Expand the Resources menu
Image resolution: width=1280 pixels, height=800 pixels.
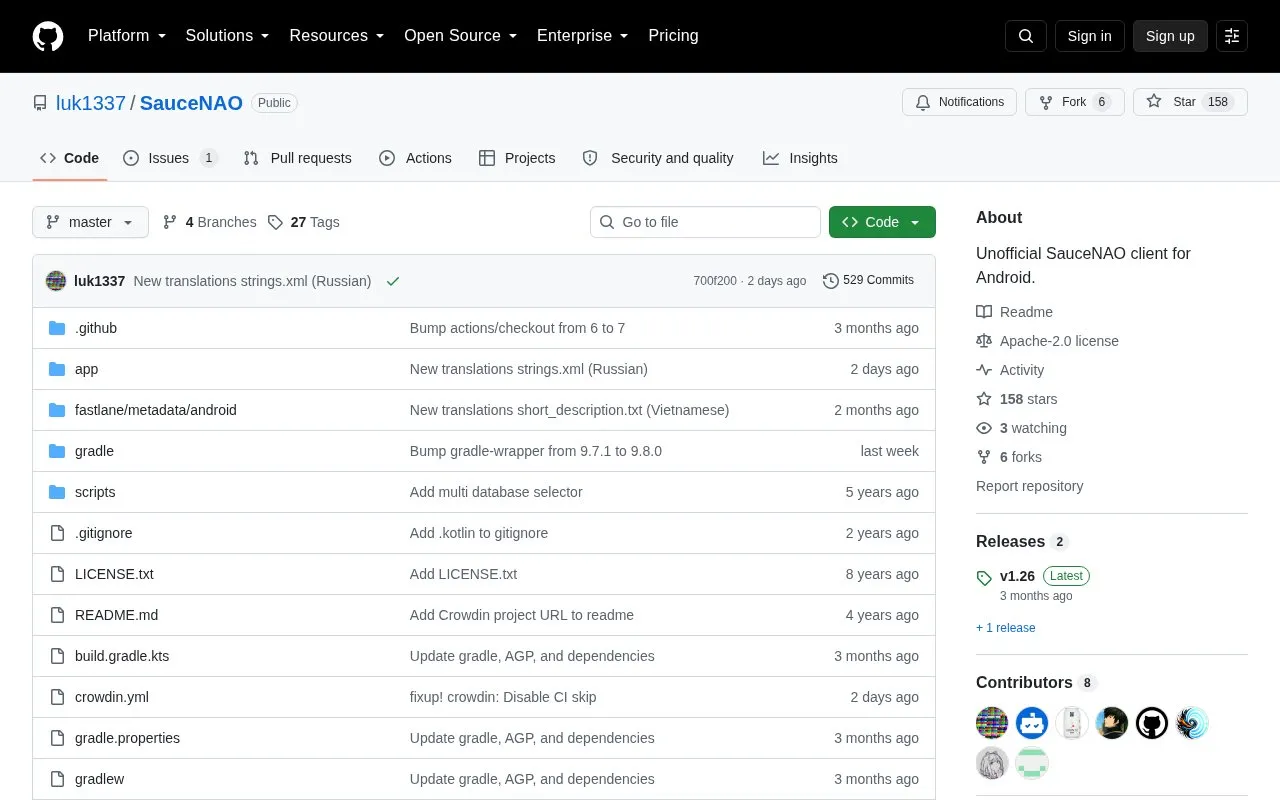pos(337,36)
